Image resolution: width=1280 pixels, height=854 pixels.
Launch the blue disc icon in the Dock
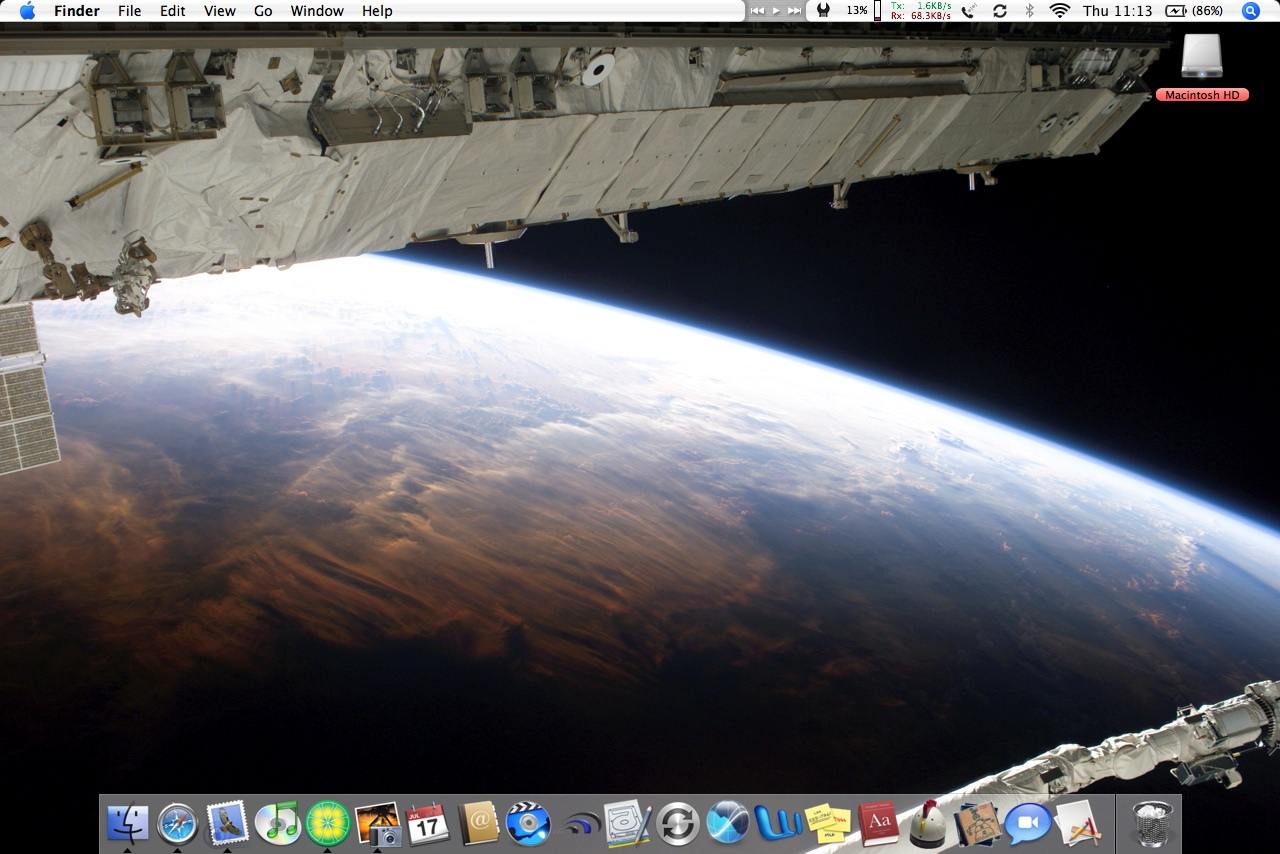(528, 824)
